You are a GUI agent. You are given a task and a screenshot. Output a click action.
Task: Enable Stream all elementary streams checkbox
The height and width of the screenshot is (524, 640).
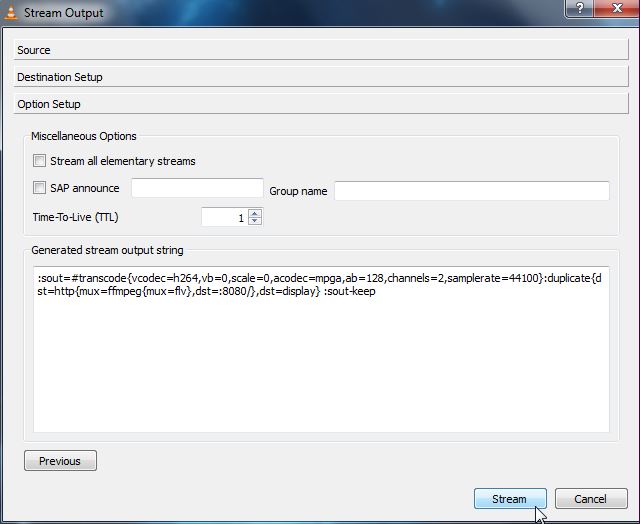(40, 161)
